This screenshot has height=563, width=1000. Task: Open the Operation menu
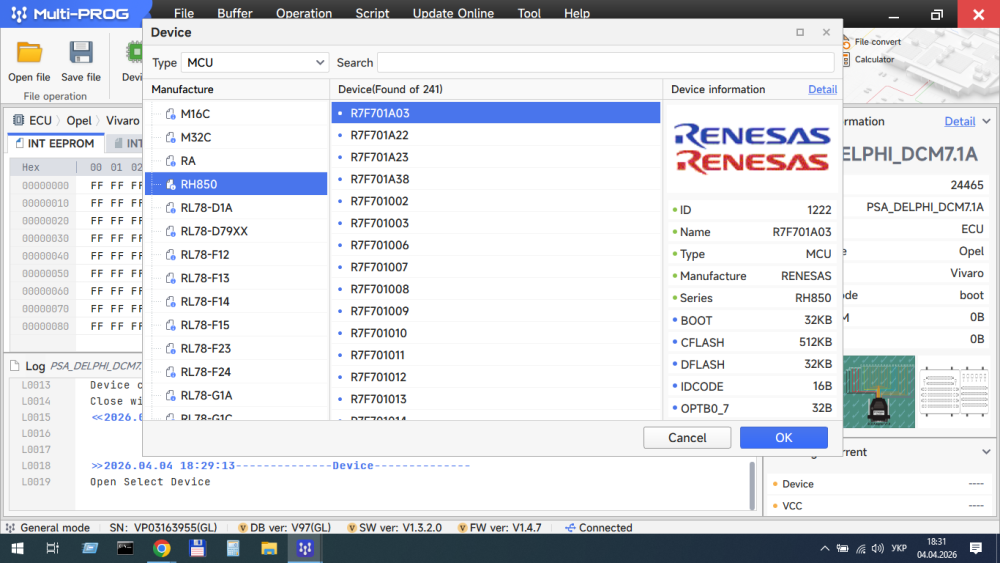pyautogui.click(x=304, y=13)
